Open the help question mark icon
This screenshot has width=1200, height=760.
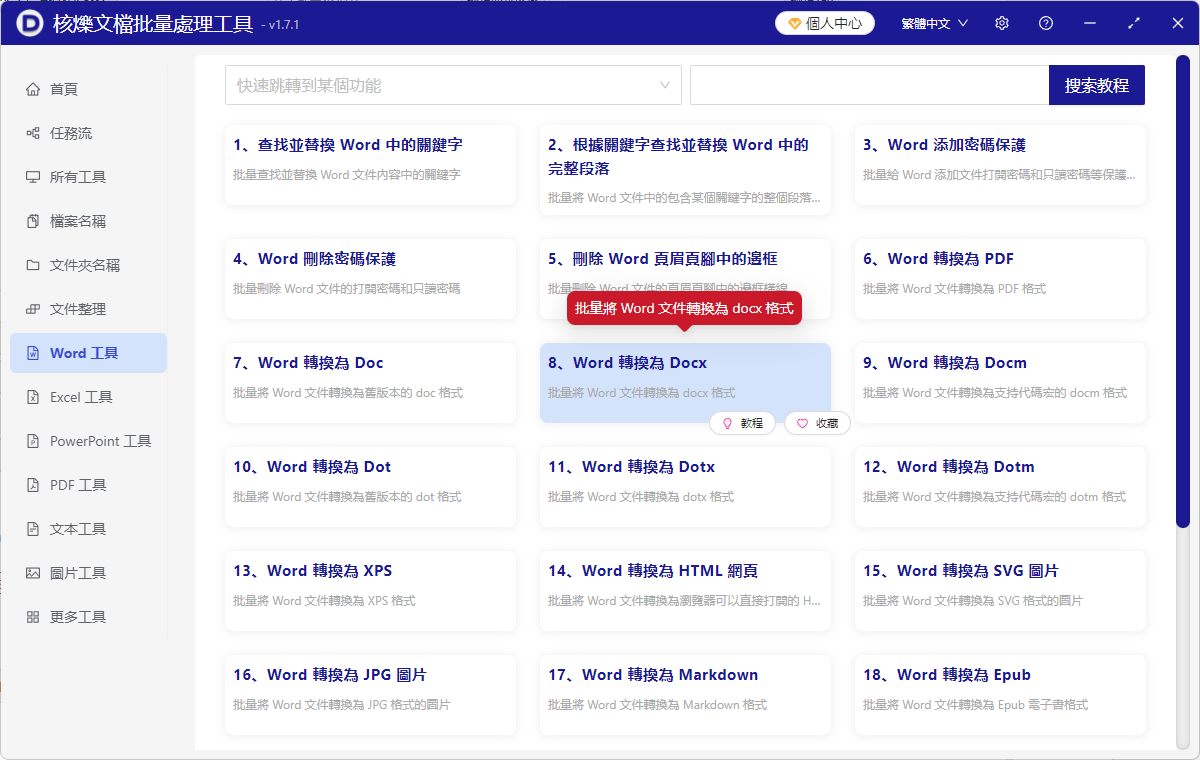tap(1046, 23)
